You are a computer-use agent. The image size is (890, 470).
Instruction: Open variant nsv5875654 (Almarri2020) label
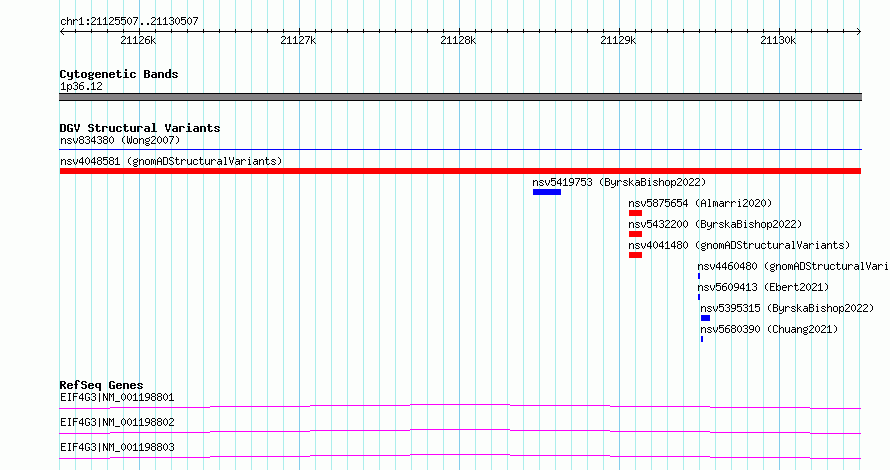click(x=700, y=203)
